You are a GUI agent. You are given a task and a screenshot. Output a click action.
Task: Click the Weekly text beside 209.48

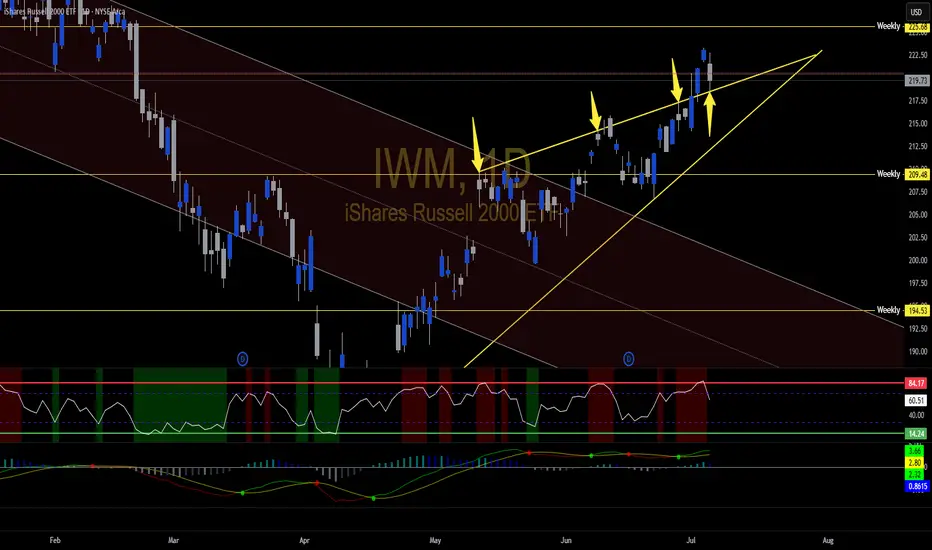(x=889, y=174)
